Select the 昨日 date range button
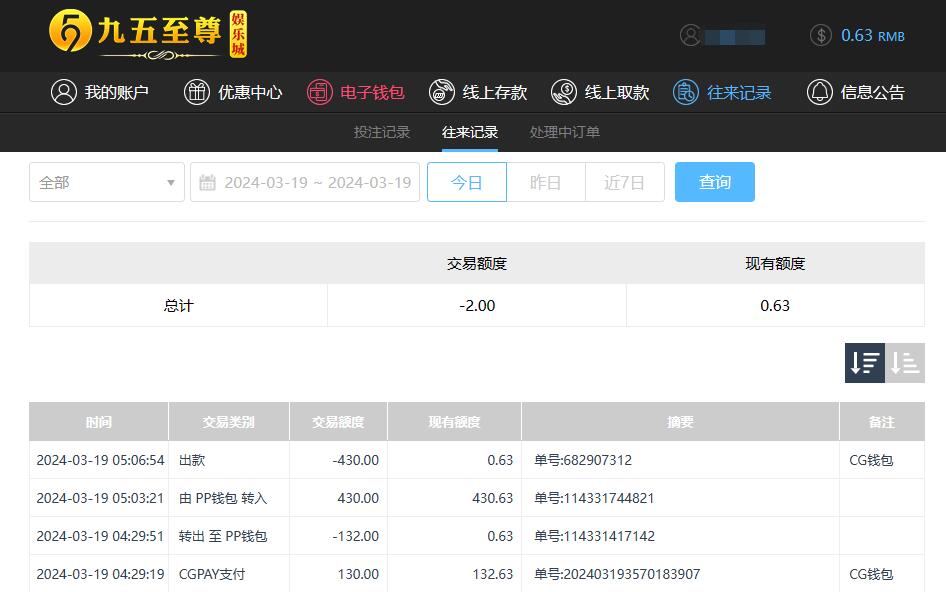Viewport: 946px width, 592px height. (546, 182)
